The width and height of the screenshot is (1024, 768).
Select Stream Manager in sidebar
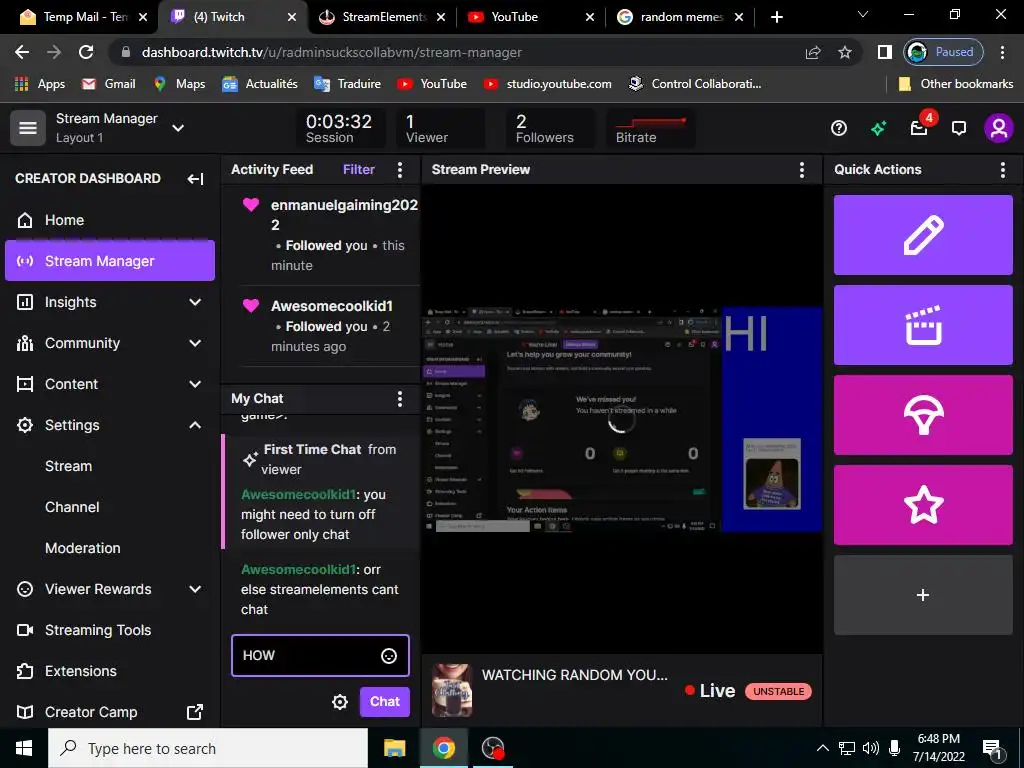pos(110,261)
